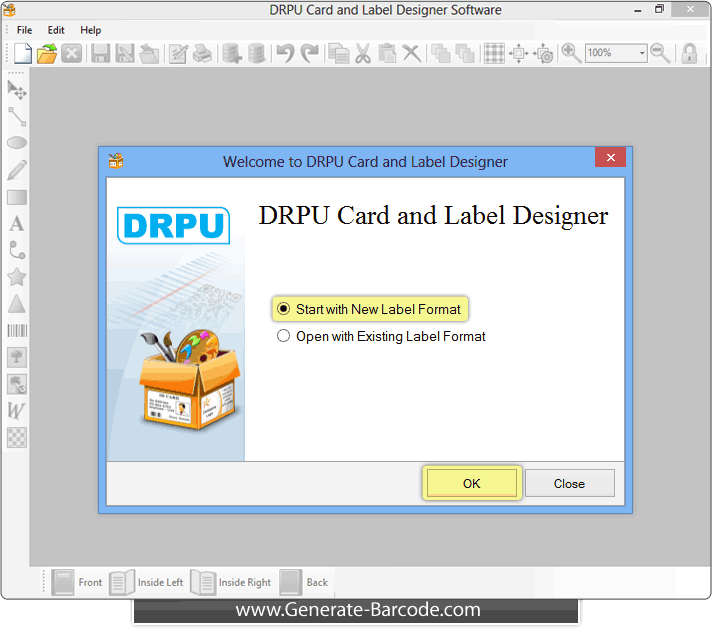The height and width of the screenshot is (629, 712).
Task: Click the bring-to-front layered squares icon
Action: click(x=440, y=53)
